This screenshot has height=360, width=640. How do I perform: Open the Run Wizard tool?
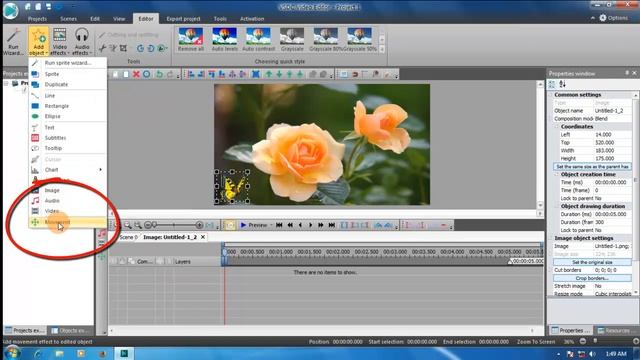[13, 42]
